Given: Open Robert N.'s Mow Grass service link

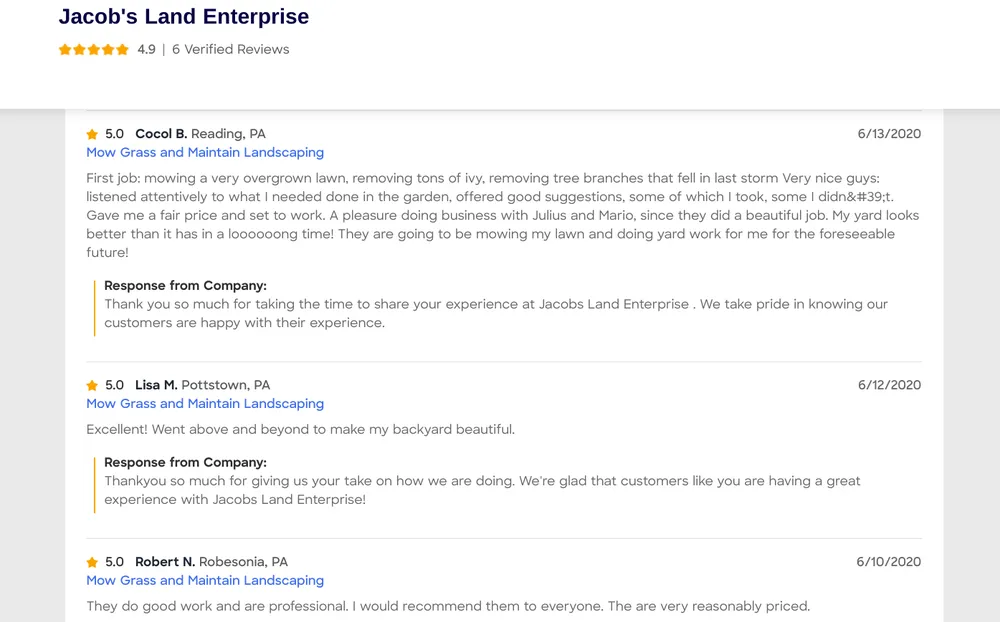Looking at the screenshot, I should (204, 580).
